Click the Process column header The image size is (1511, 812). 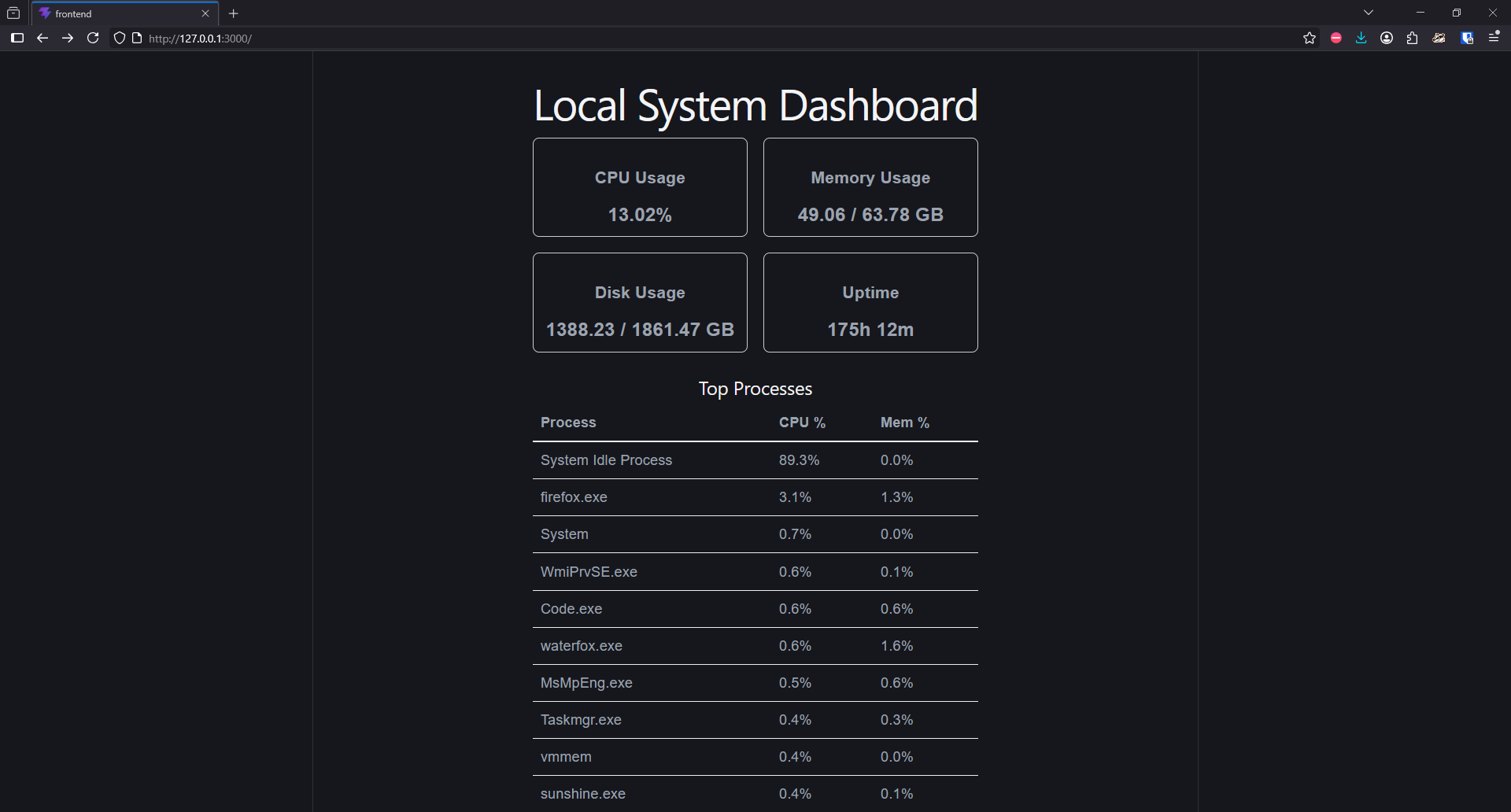coord(568,423)
